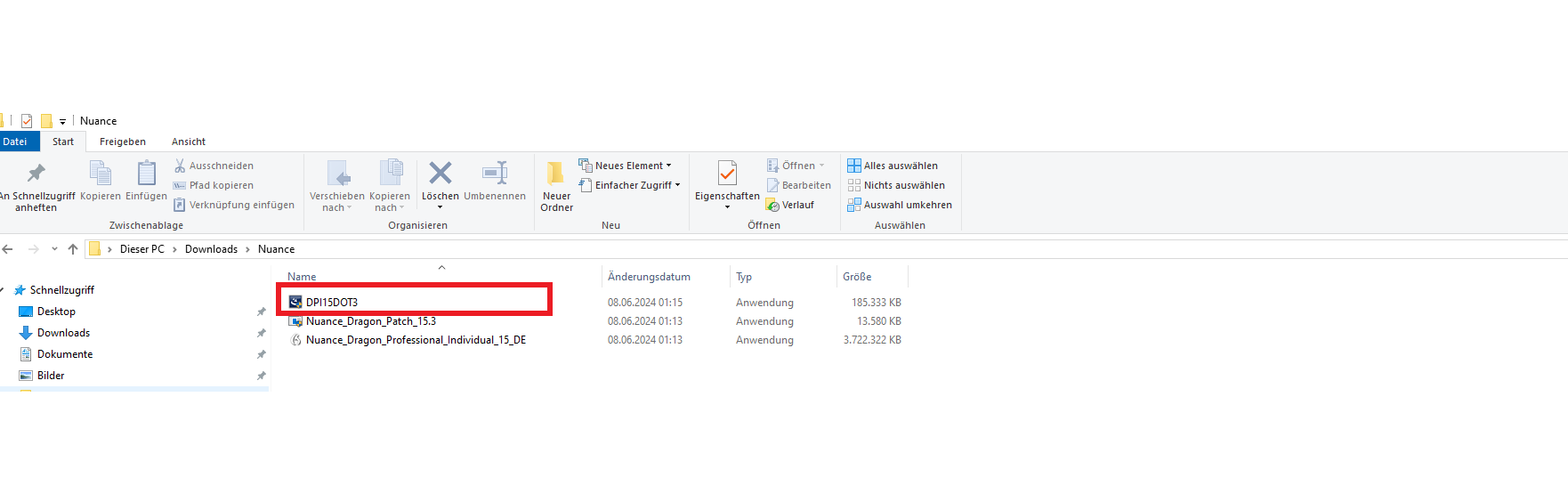The image size is (1568, 502).
Task: Sort by the Name column header
Action: tap(302, 277)
